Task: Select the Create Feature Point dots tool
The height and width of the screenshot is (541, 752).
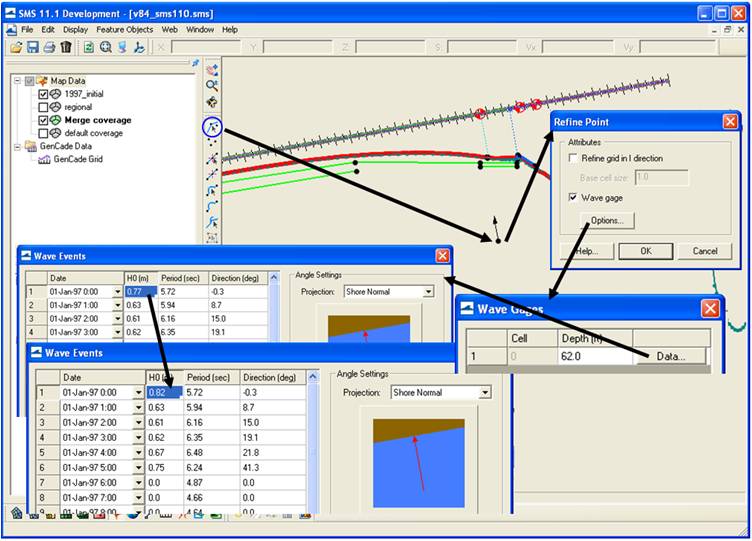Action: point(212,142)
